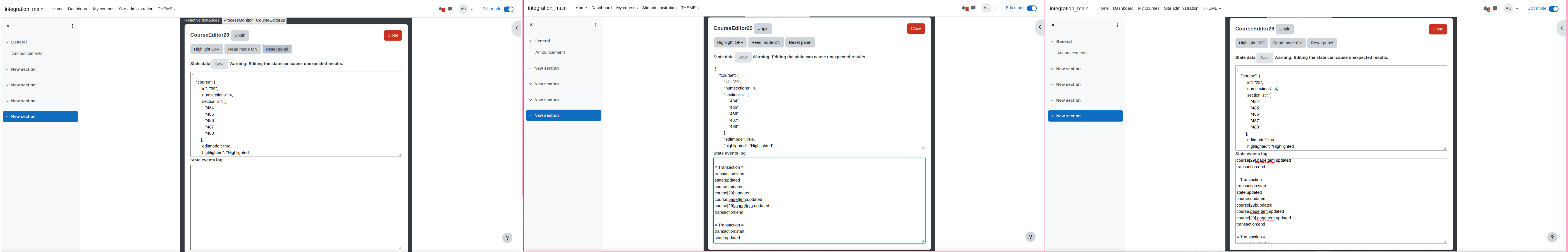This screenshot has width=1568, height=252.
Task: Open user menu arrow in left window
Action: point(472,9)
